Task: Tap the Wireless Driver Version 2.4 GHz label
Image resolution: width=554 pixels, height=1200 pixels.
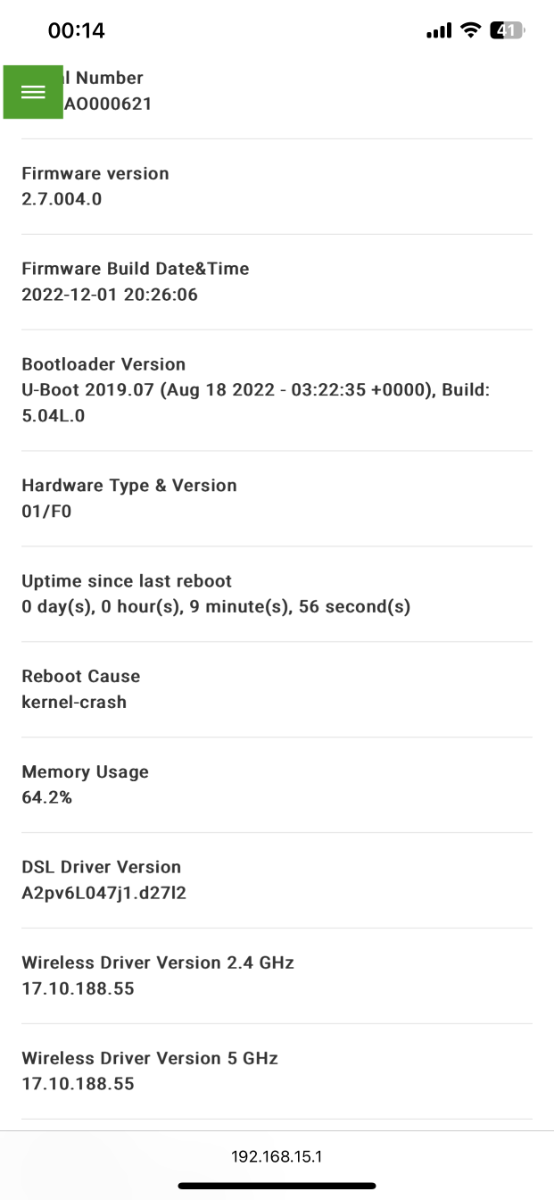Action: 158,962
